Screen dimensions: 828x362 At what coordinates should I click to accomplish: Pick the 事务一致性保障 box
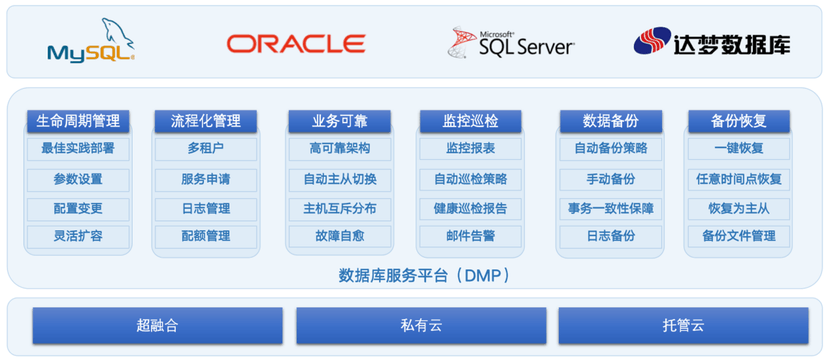[610, 209]
